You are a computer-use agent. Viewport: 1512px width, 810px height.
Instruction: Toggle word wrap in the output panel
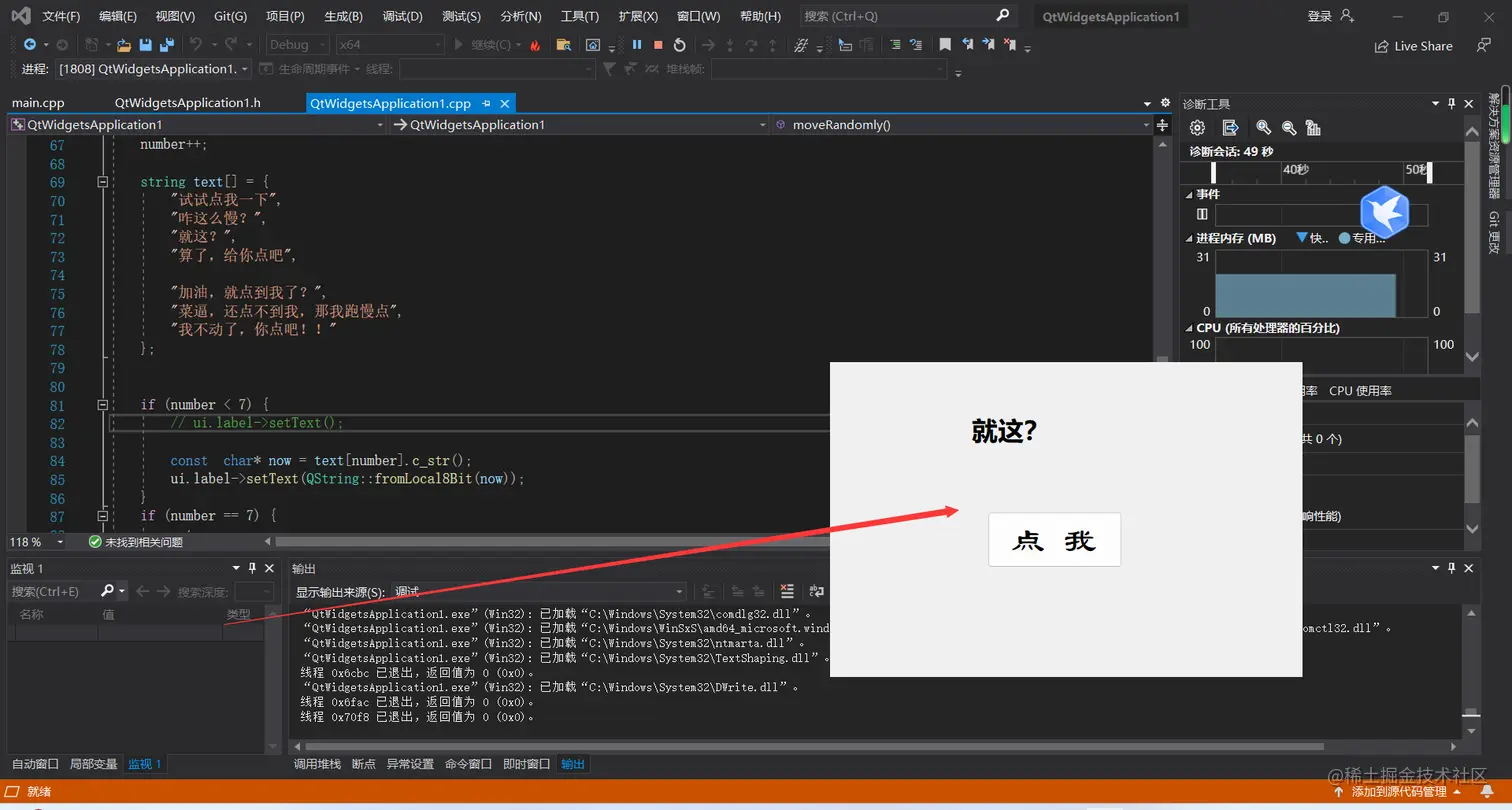click(x=816, y=591)
